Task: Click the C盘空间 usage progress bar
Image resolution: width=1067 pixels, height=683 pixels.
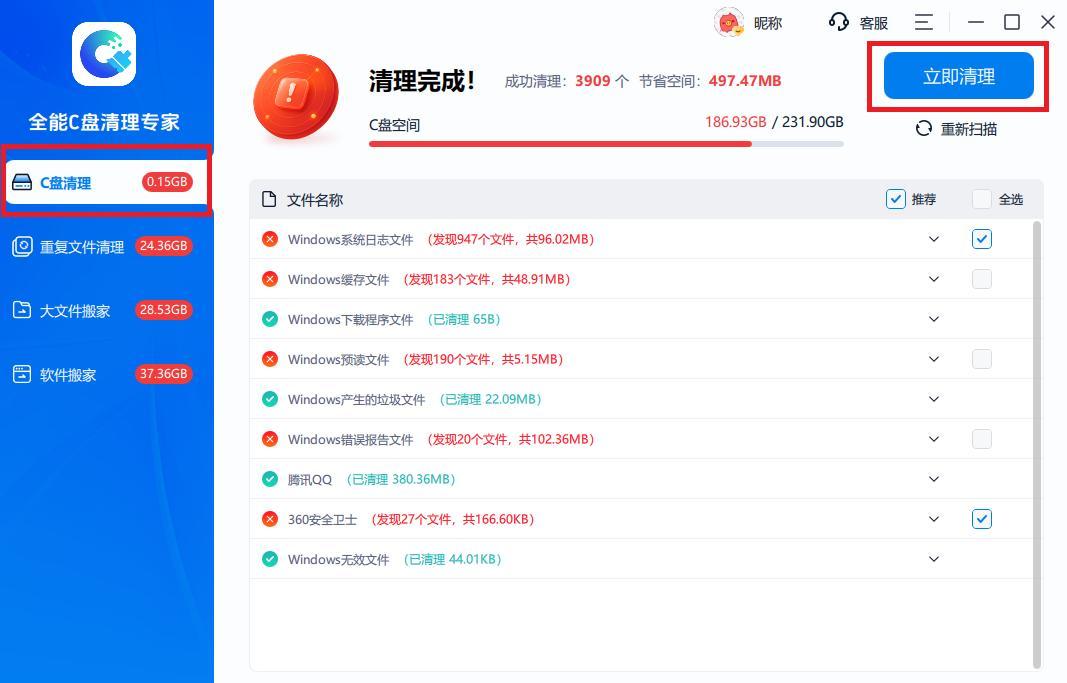Action: (x=606, y=144)
